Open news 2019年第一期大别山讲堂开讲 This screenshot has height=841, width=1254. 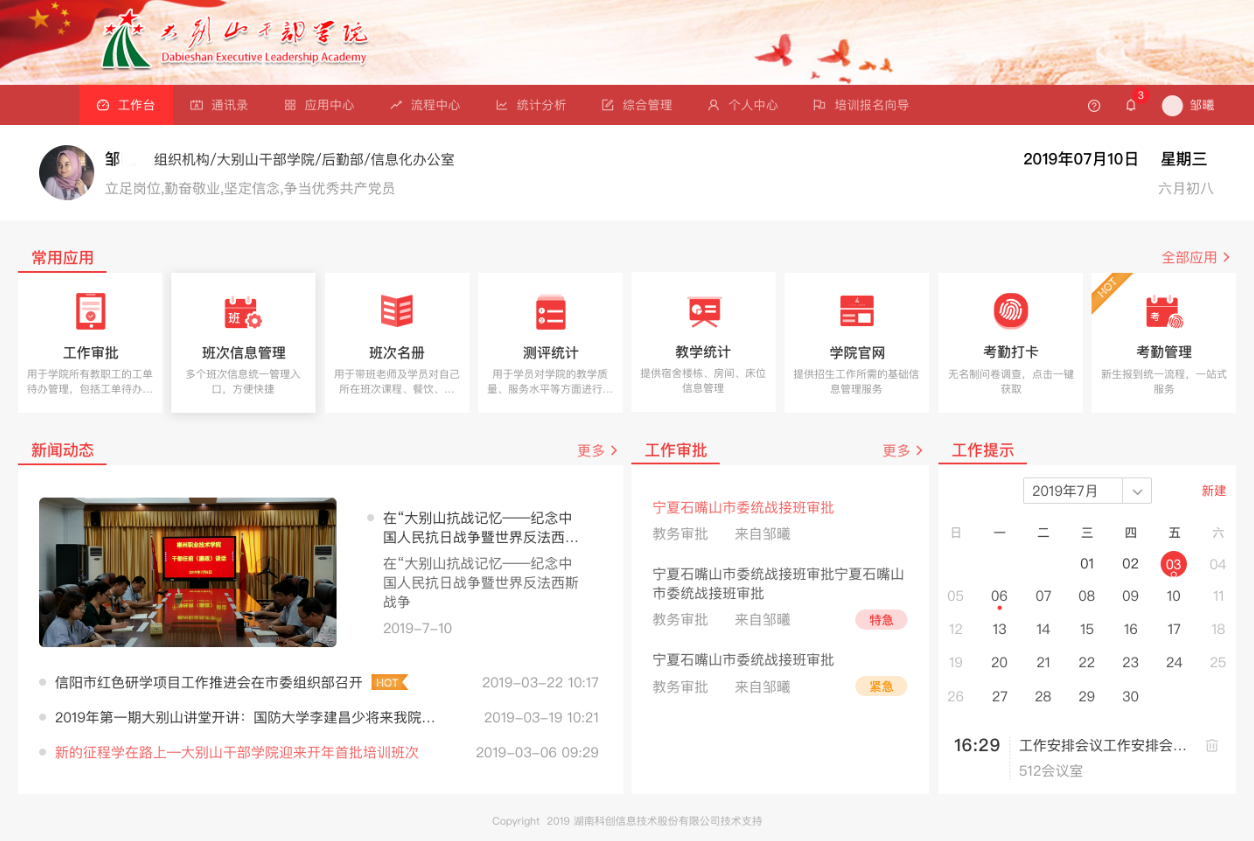tap(245, 718)
